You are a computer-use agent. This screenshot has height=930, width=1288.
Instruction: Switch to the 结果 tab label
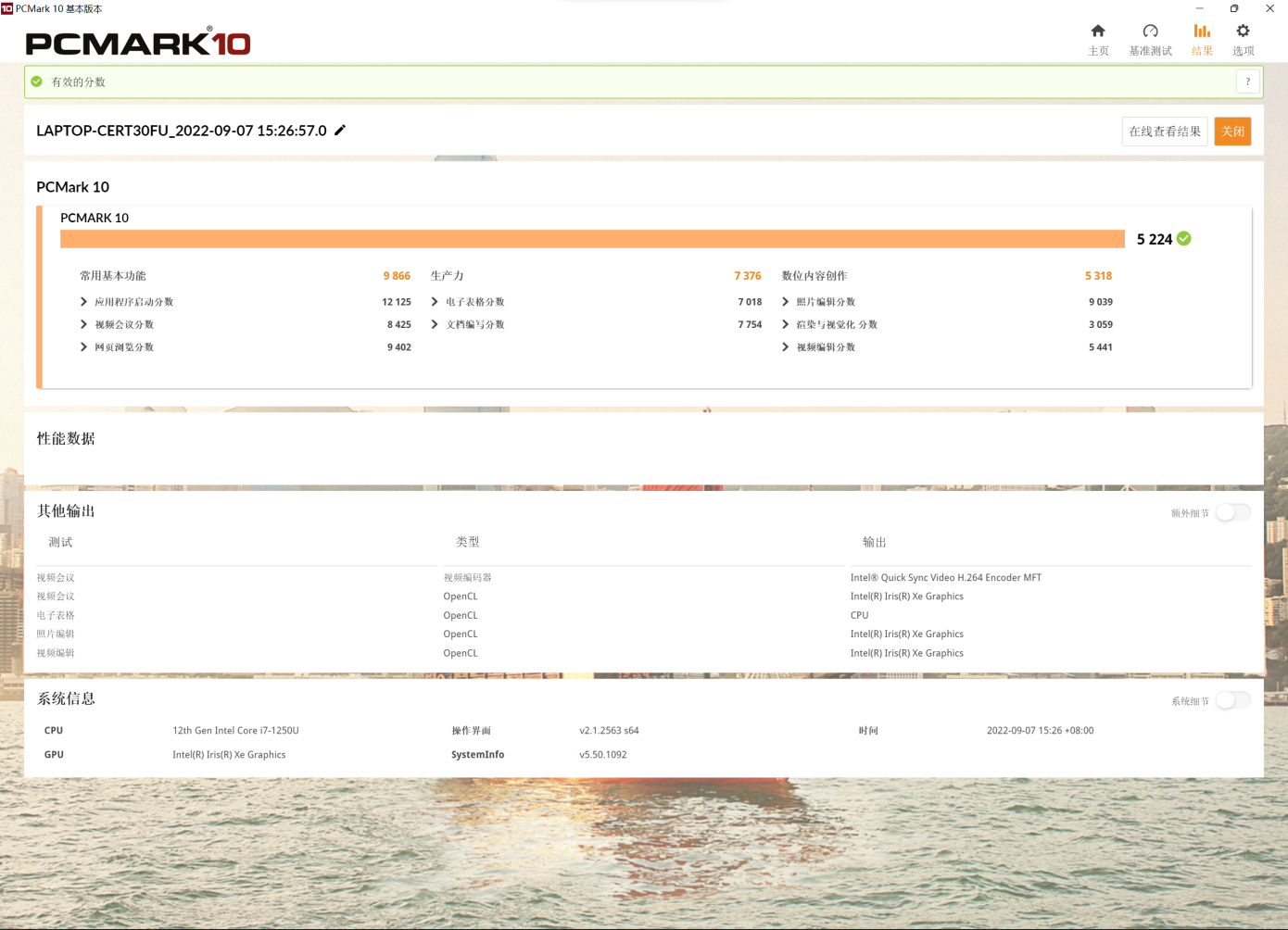click(1202, 51)
